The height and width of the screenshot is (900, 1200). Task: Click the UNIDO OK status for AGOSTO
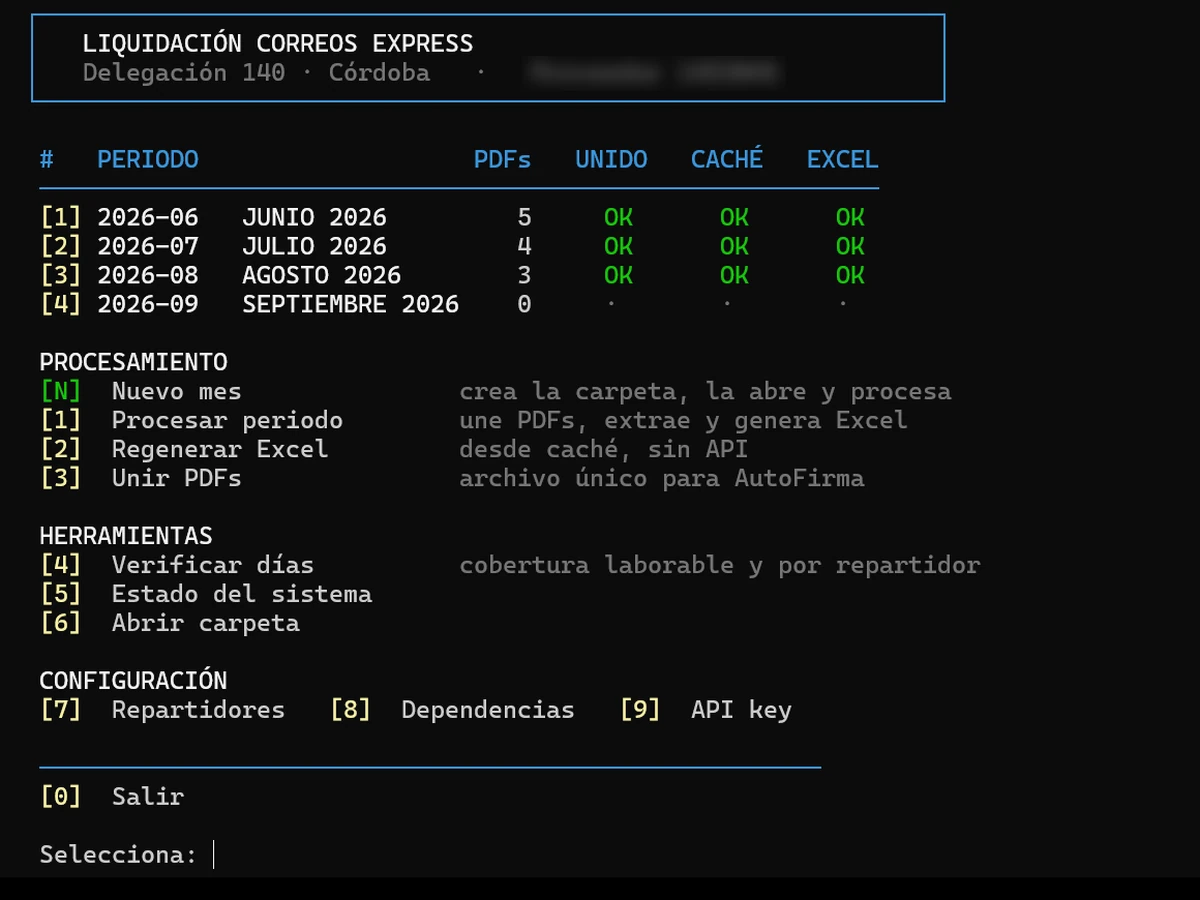point(618,275)
